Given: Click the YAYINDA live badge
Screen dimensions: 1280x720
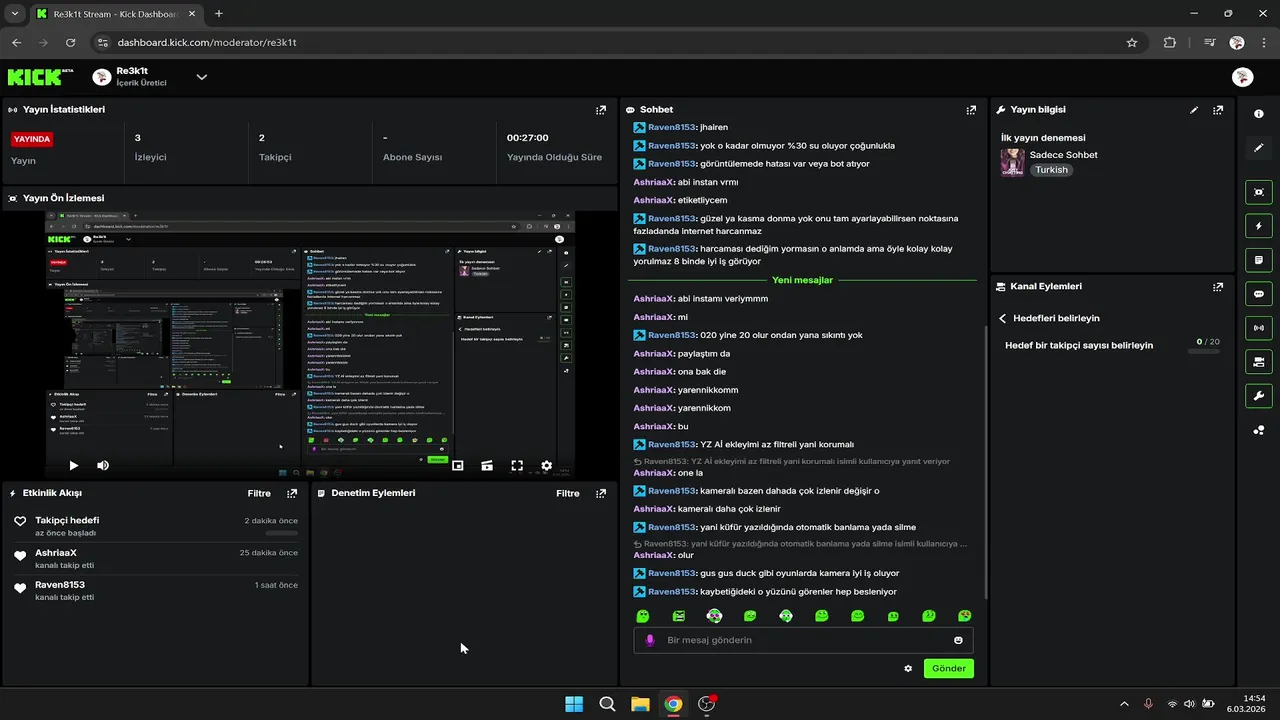Looking at the screenshot, I should coord(32,139).
